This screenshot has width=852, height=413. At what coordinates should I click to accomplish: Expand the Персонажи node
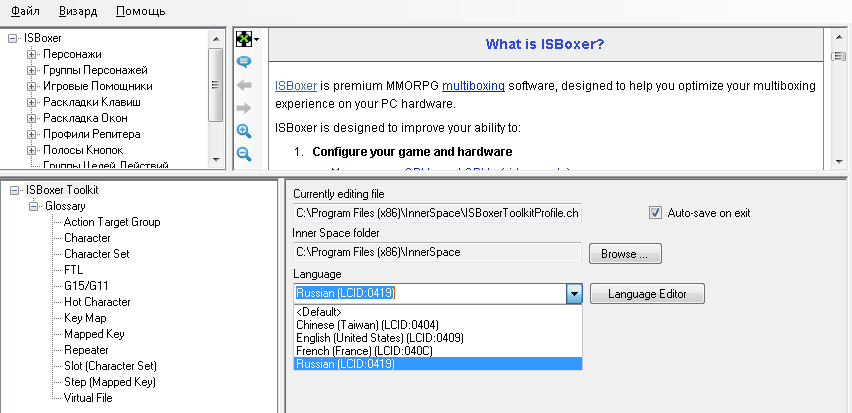[x=32, y=54]
